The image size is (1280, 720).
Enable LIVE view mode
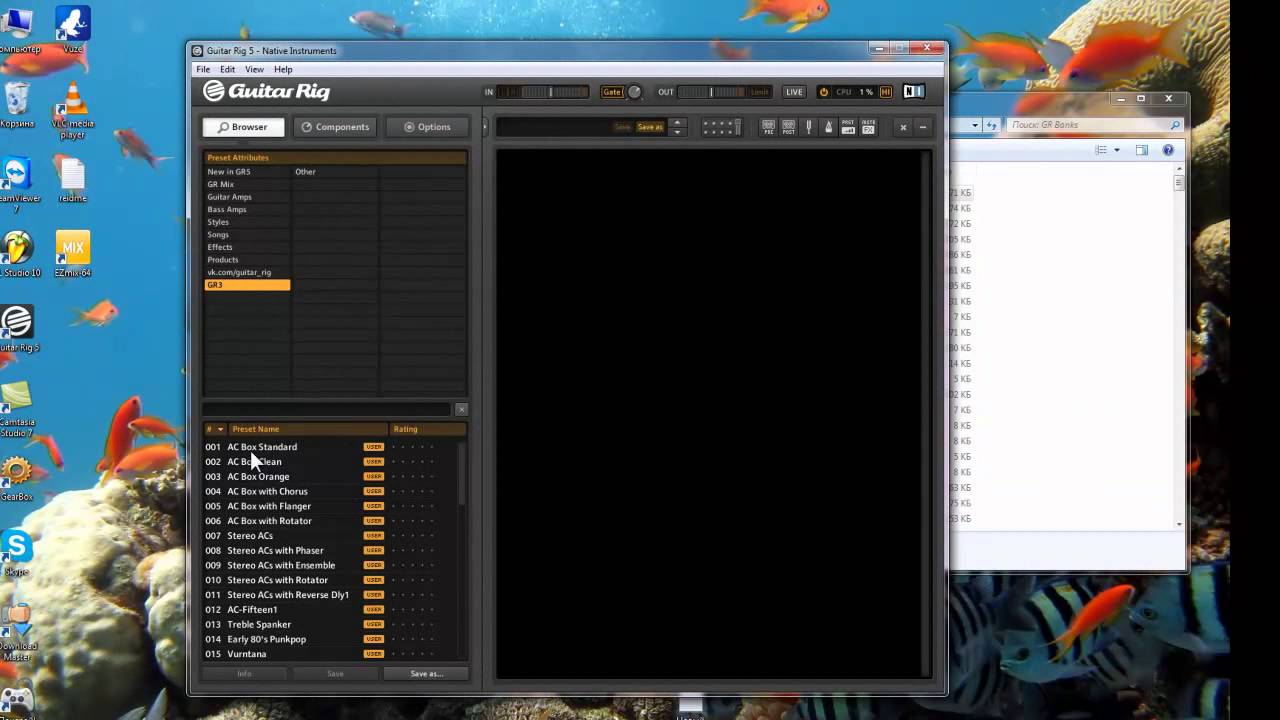click(x=794, y=92)
